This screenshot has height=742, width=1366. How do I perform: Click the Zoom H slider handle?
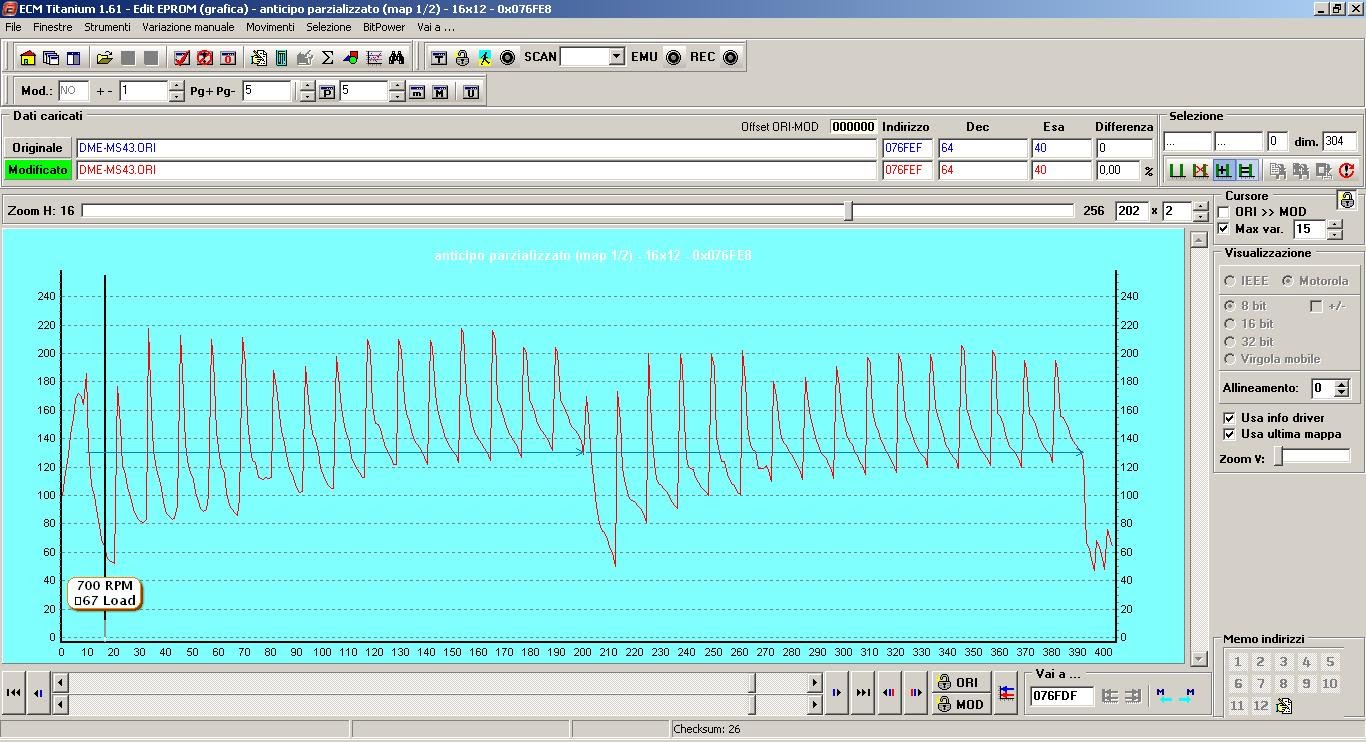point(849,211)
